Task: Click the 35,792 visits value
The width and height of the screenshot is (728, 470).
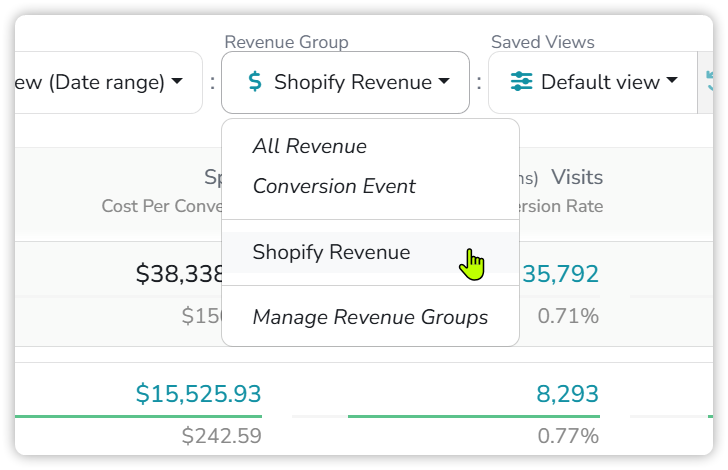Action: pos(560,274)
